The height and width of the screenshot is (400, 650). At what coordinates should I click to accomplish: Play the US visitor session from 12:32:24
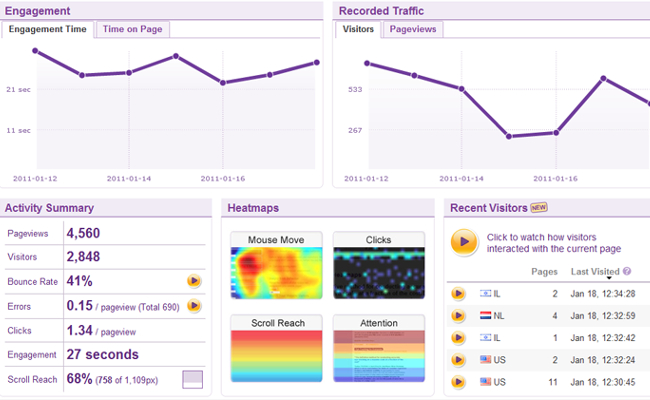(x=458, y=359)
